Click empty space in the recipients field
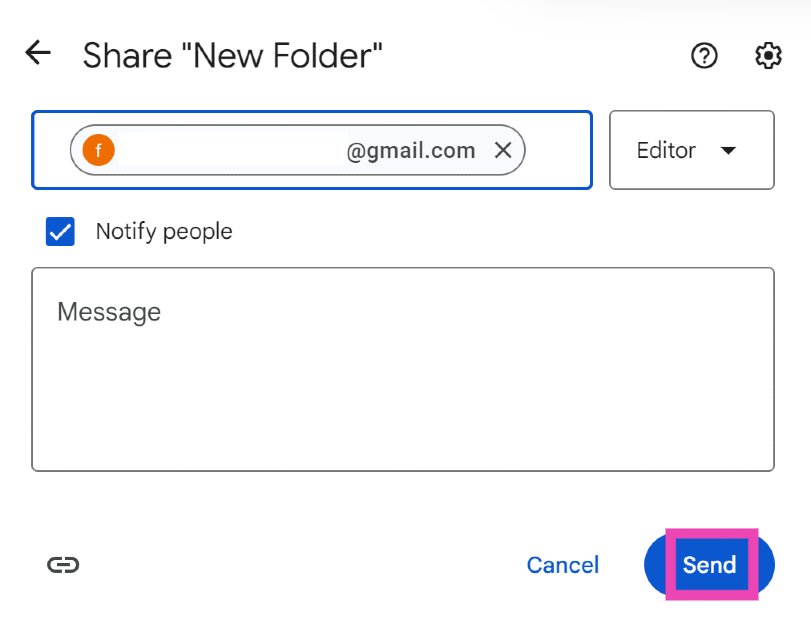The height and width of the screenshot is (628, 811). 558,150
